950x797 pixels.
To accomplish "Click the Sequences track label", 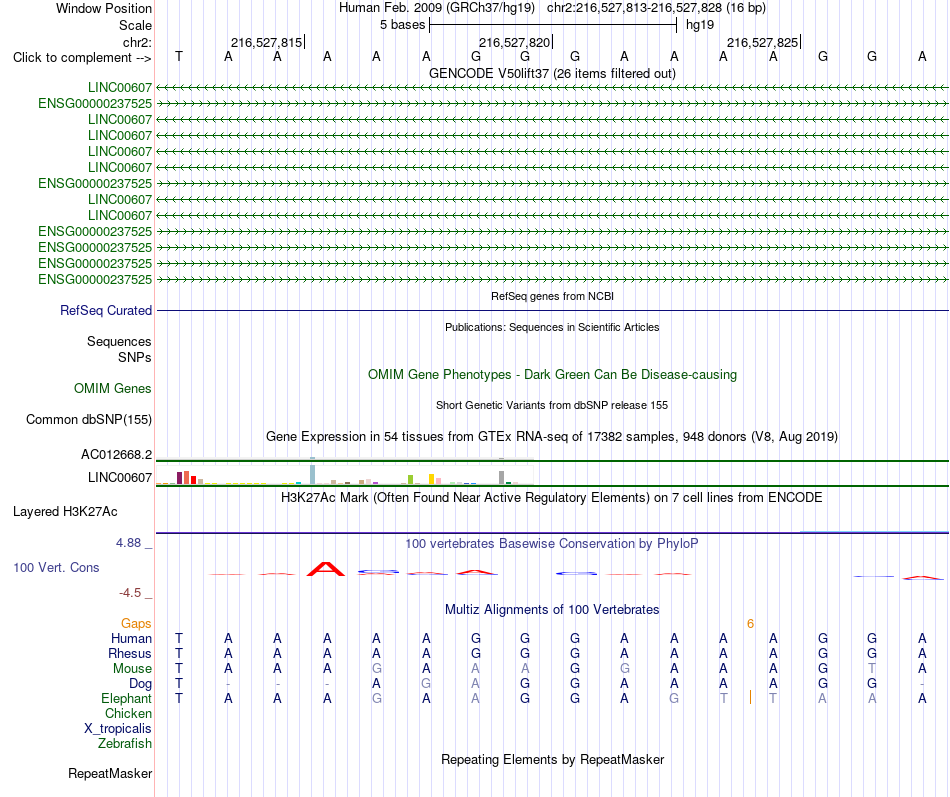I will click(x=119, y=341).
